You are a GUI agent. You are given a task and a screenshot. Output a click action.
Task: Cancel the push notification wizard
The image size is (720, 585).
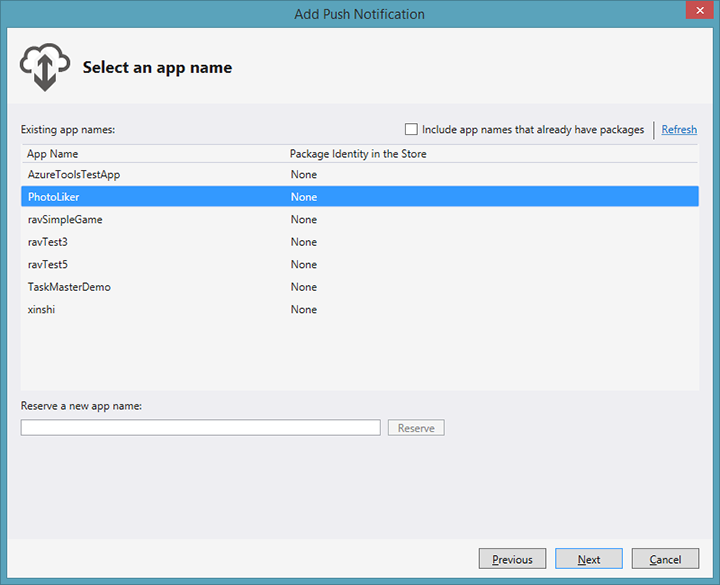pos(665,559)
